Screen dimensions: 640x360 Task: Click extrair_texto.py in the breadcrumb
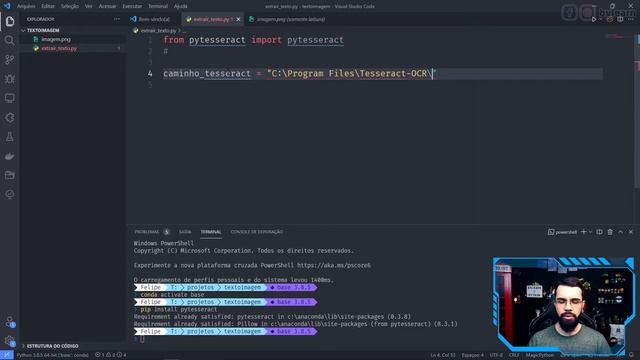tap(158, 31)
